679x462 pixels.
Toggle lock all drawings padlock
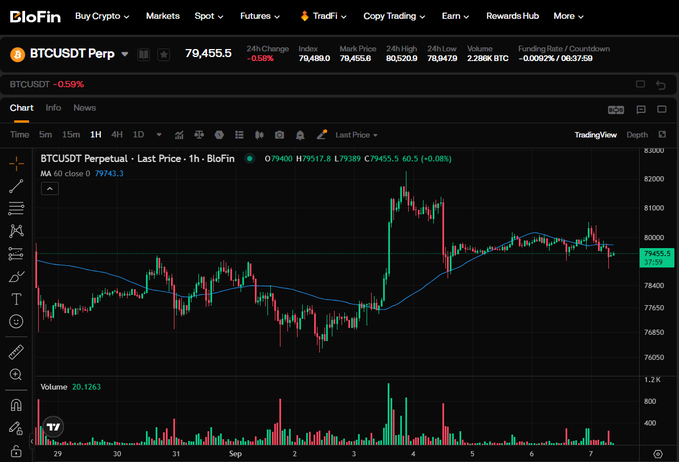pos(16,451)
